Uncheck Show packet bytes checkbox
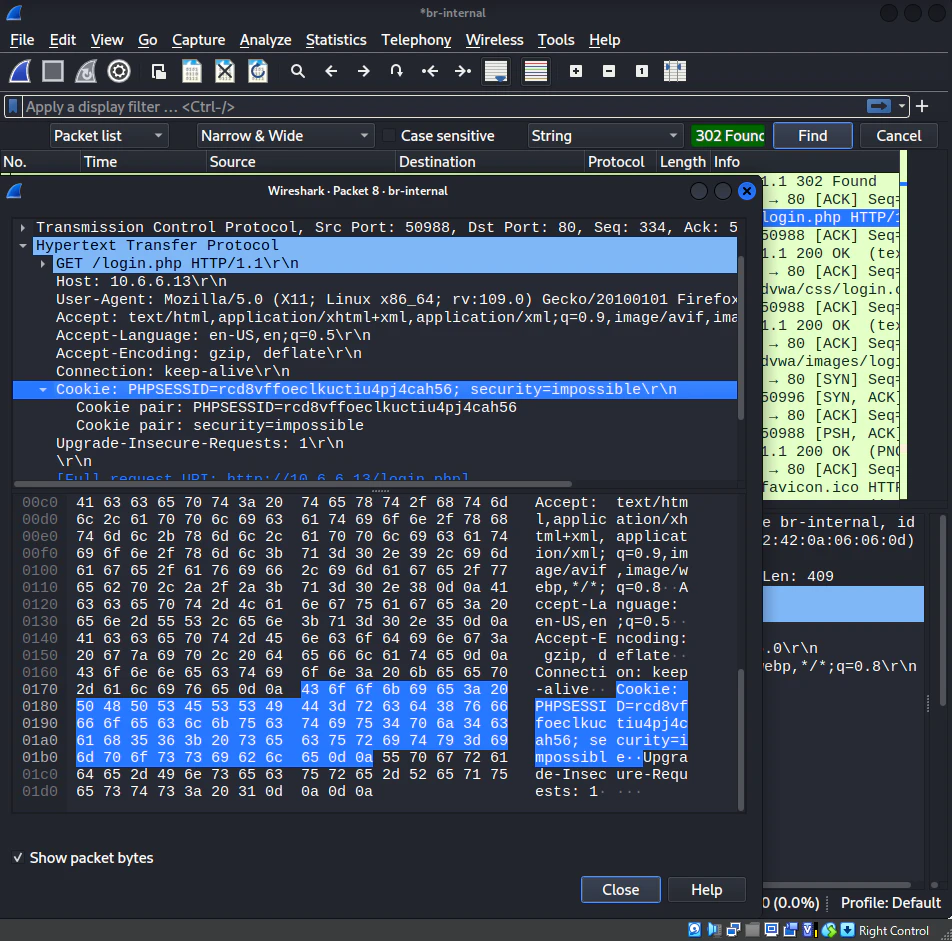 18,858
